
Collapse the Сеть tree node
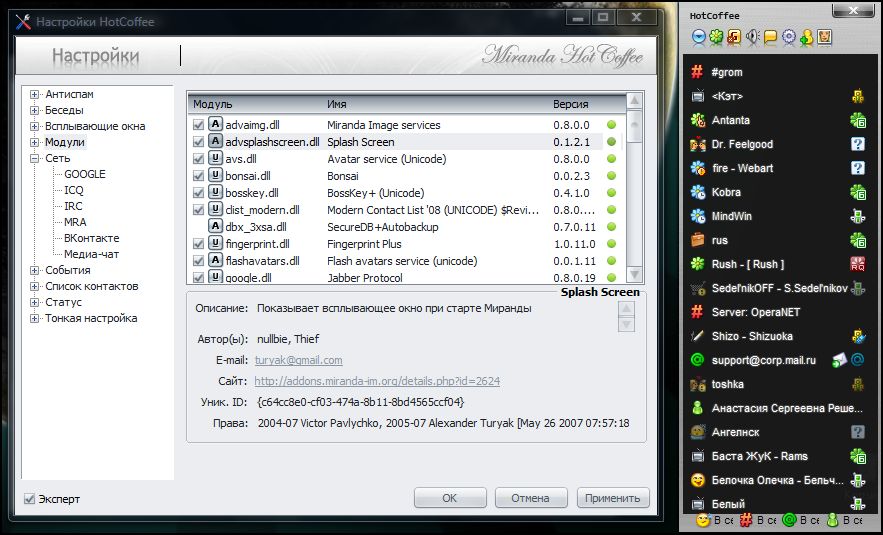coord(34,158)
